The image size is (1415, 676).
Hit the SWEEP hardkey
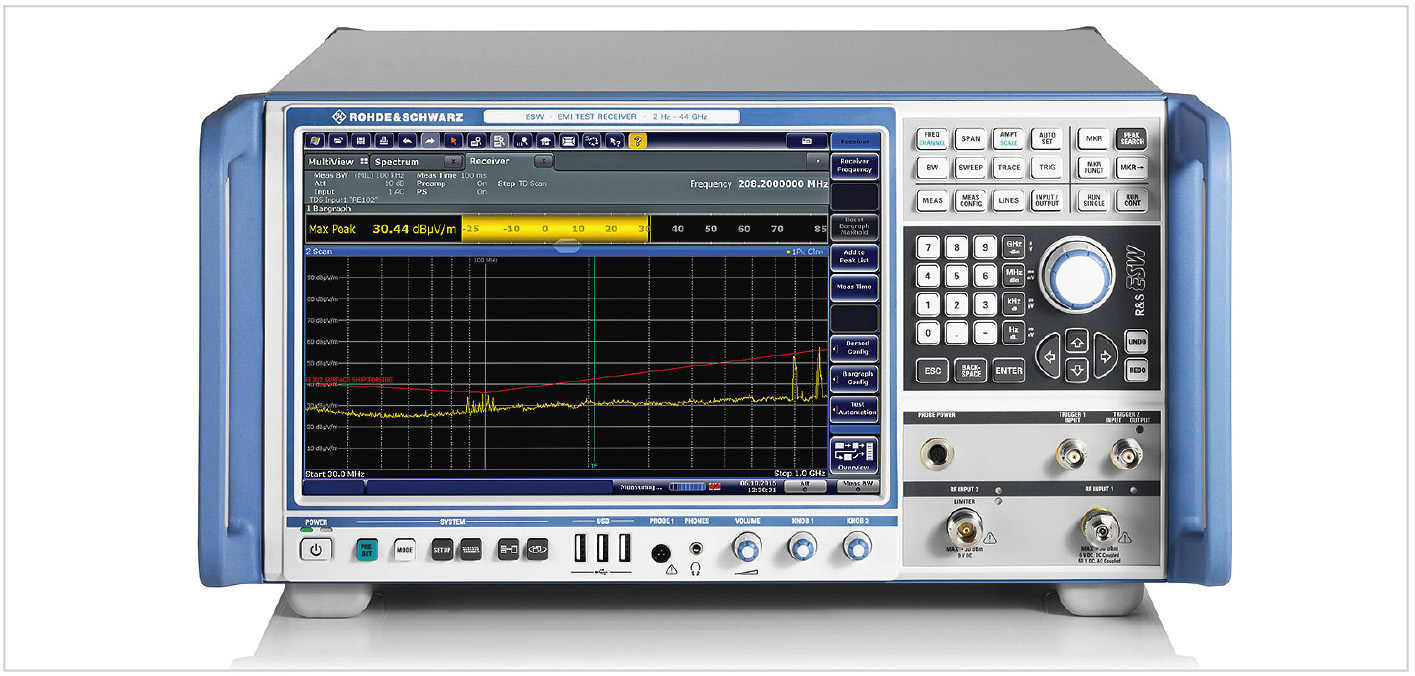(x=969, y=168)
